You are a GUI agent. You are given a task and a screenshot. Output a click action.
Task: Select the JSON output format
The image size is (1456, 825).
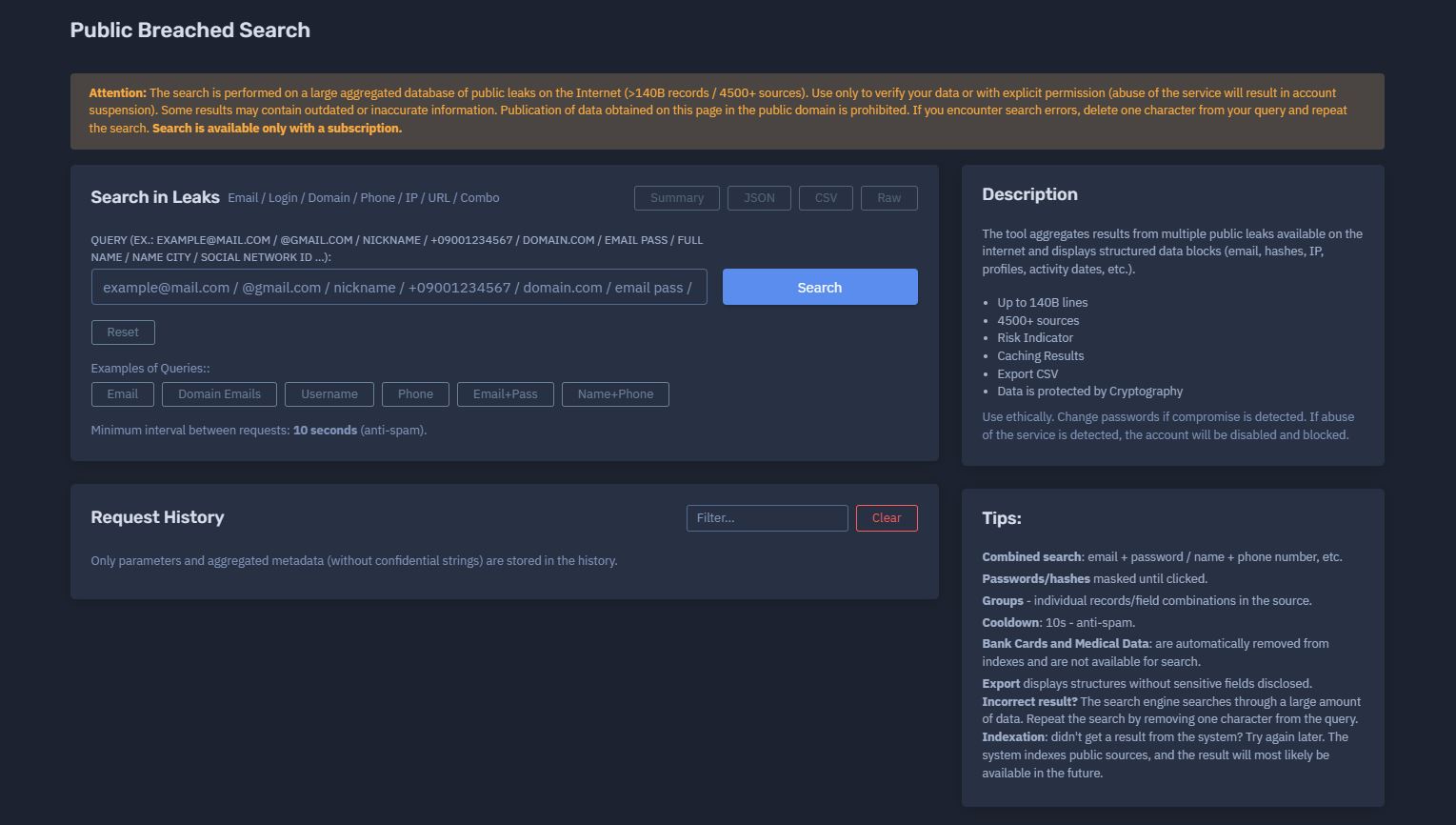759,198
